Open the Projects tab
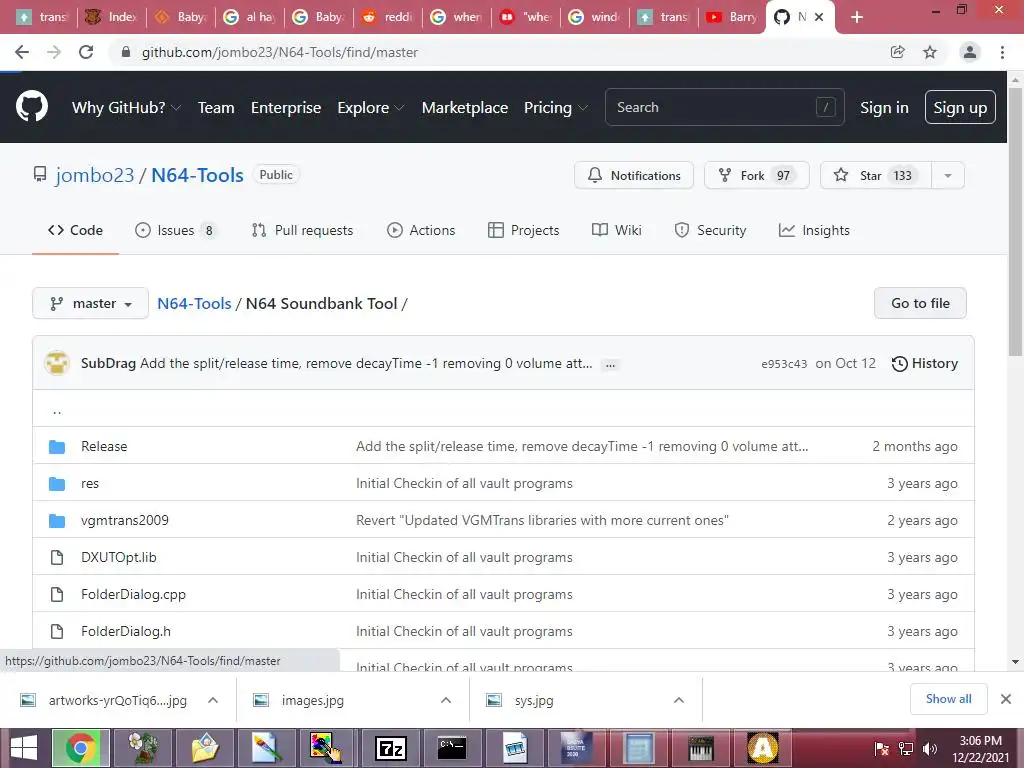This screenshot has height=768, width=1024. [x=524, y=231]
